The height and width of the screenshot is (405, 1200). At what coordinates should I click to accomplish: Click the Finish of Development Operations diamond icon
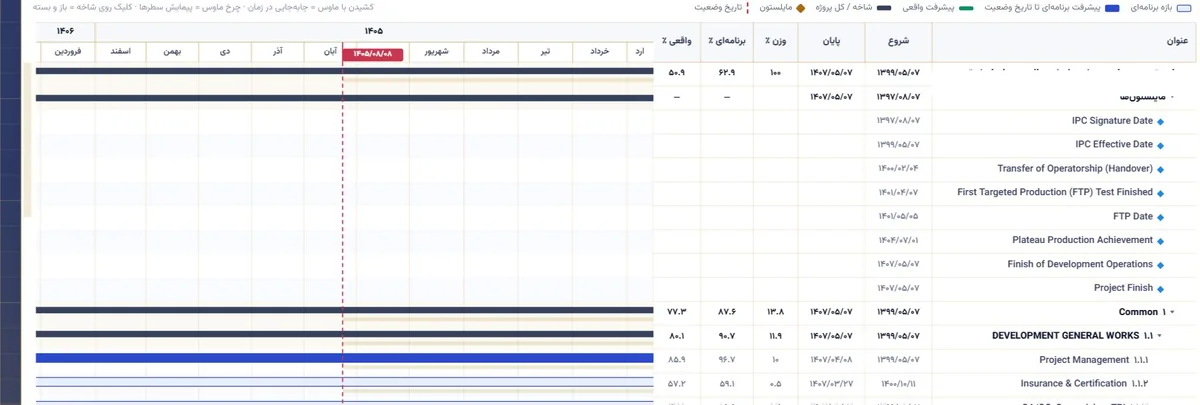click(x=1161, y=265)
